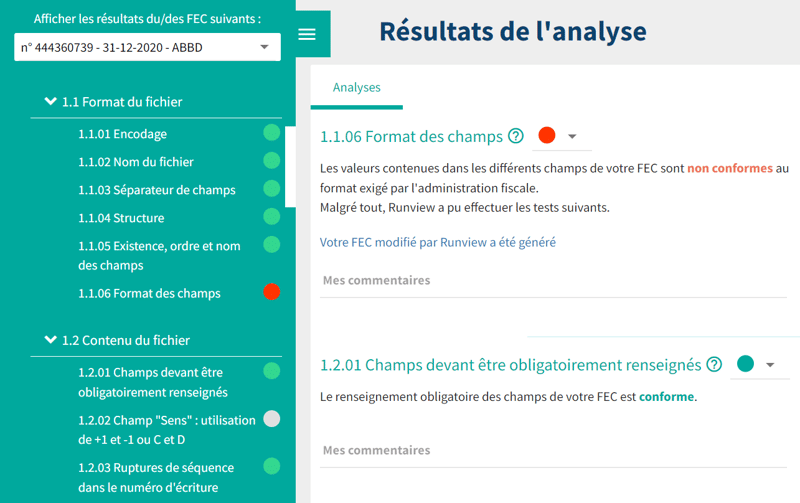
Task: Open help icon for 1.1.06 Format des champs
Action: coord(516,136)
